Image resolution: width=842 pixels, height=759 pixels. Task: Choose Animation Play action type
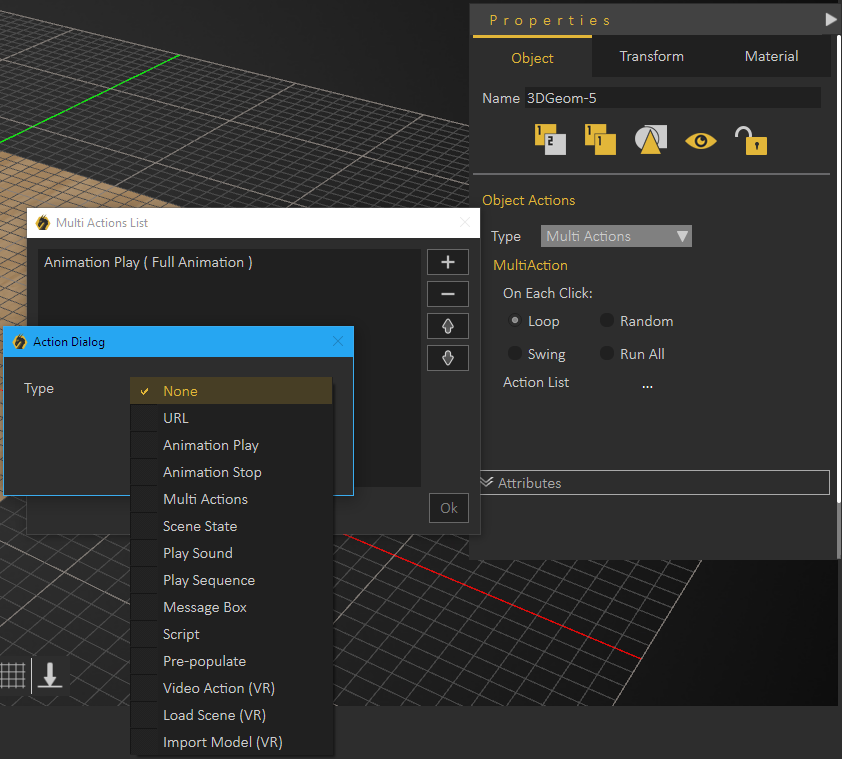(231, 445)
